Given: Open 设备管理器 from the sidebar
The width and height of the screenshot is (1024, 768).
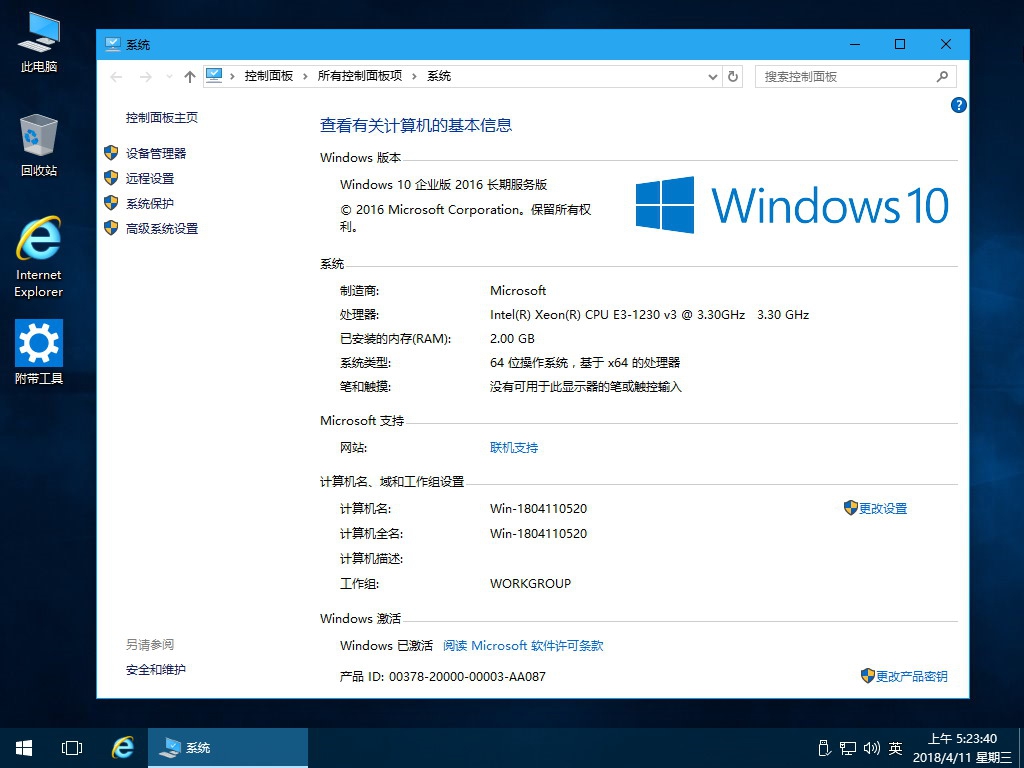Looking at the screenshot, I should [x=156, y=153].
